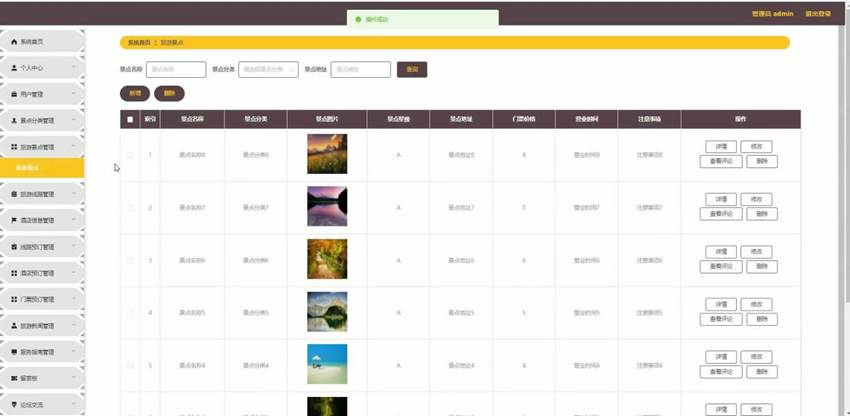Open the 景点分类 filter dropdown
This screenshot has width=850, height=416.
pos(268,69)
